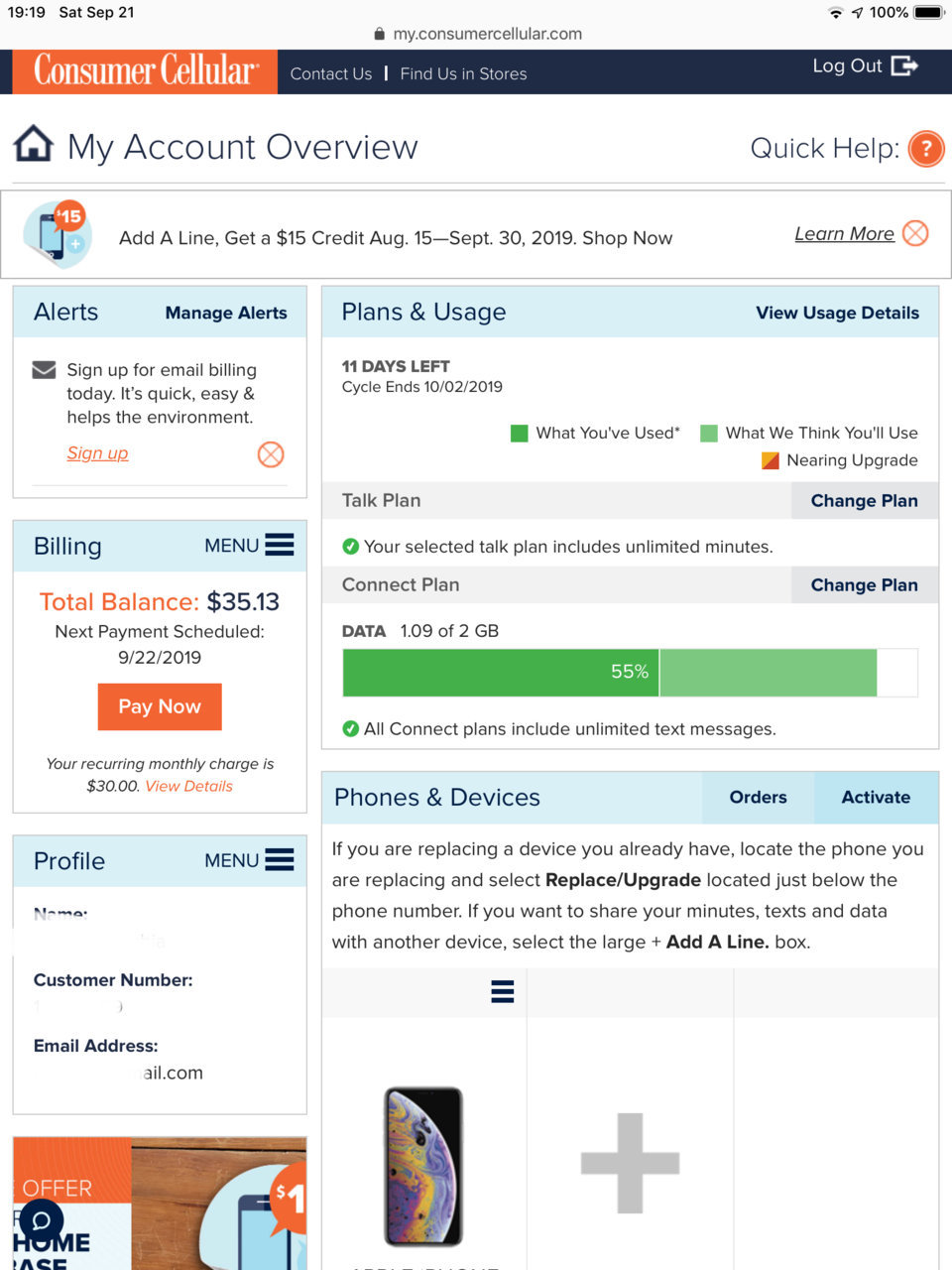Tap the add-a-line plus icon
952x1270 pixels.
point(630,1163)
